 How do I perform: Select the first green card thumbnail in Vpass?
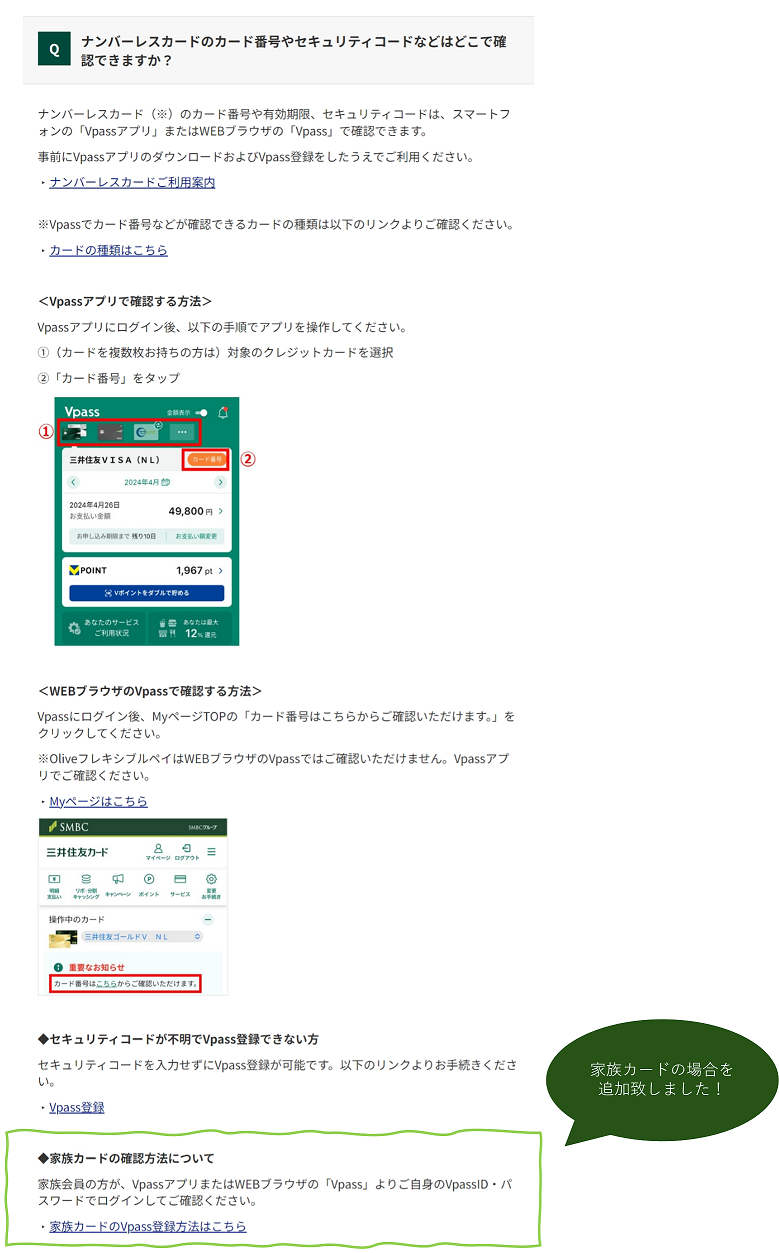coord(74,432)
